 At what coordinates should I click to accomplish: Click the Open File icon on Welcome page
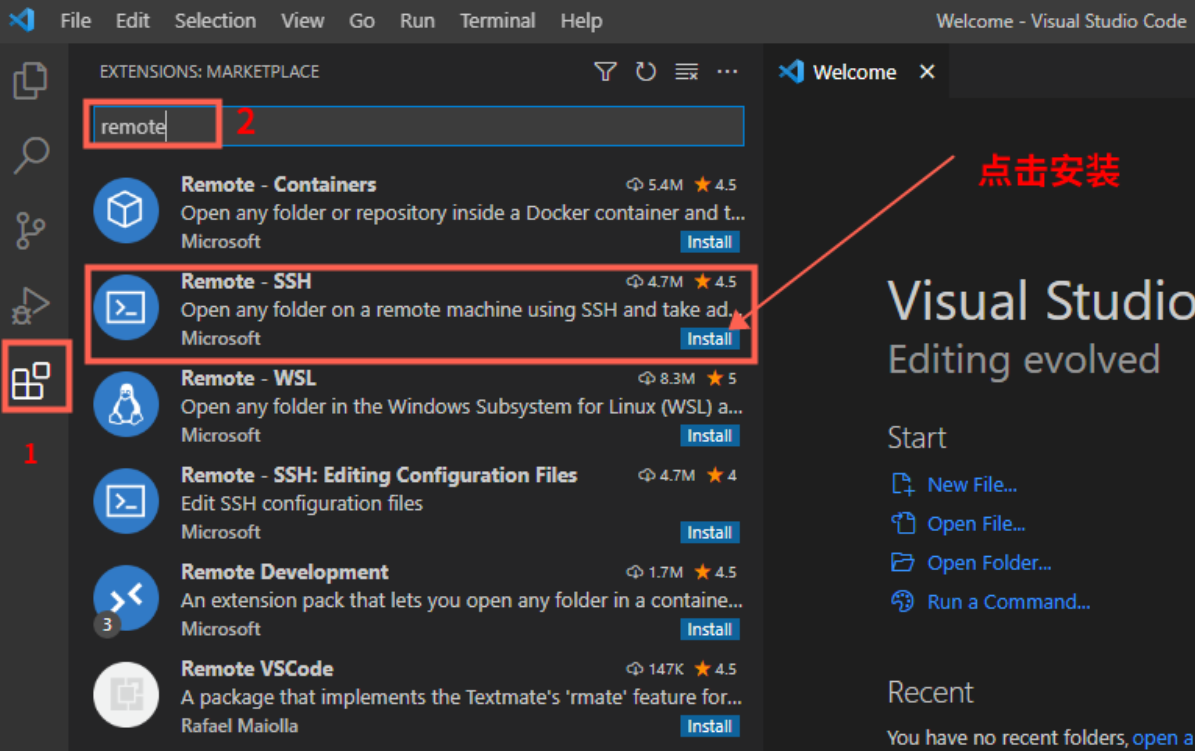pos(902,523)
